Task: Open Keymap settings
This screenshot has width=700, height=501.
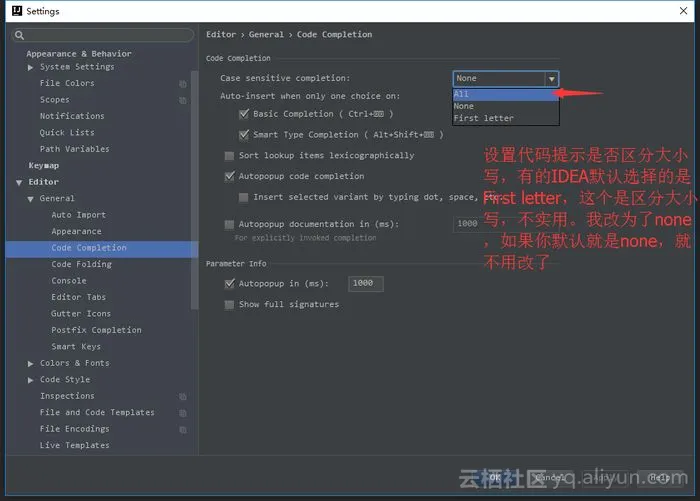Action: click(43, 166)
